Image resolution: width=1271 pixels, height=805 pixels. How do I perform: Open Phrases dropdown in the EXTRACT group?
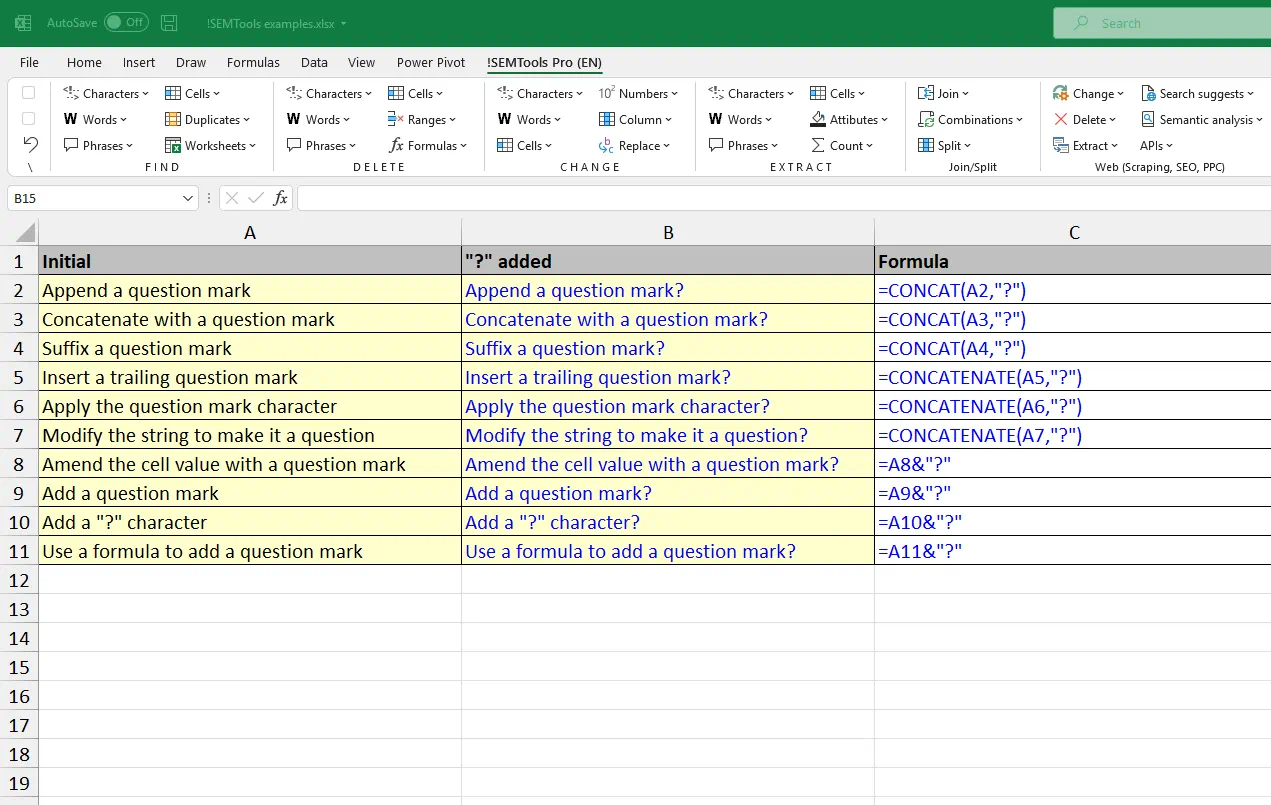[x=743, y=145]
